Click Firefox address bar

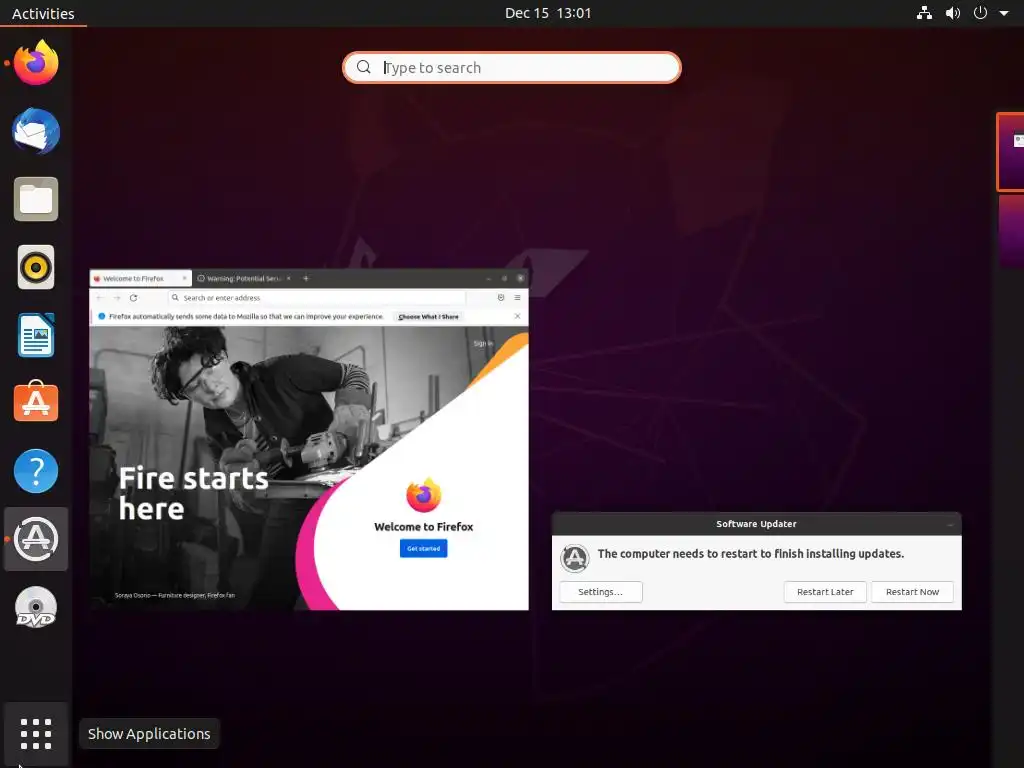[317, 298]
